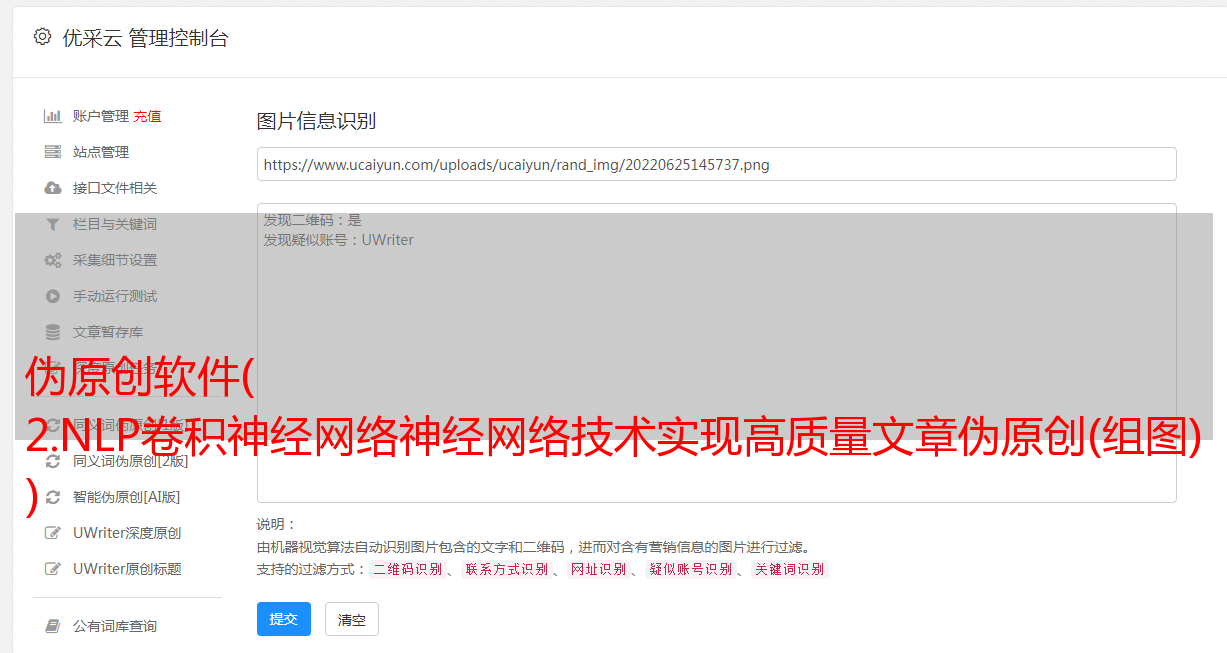Click inside the recognition result text area
1227x653 pixels.
716,353
